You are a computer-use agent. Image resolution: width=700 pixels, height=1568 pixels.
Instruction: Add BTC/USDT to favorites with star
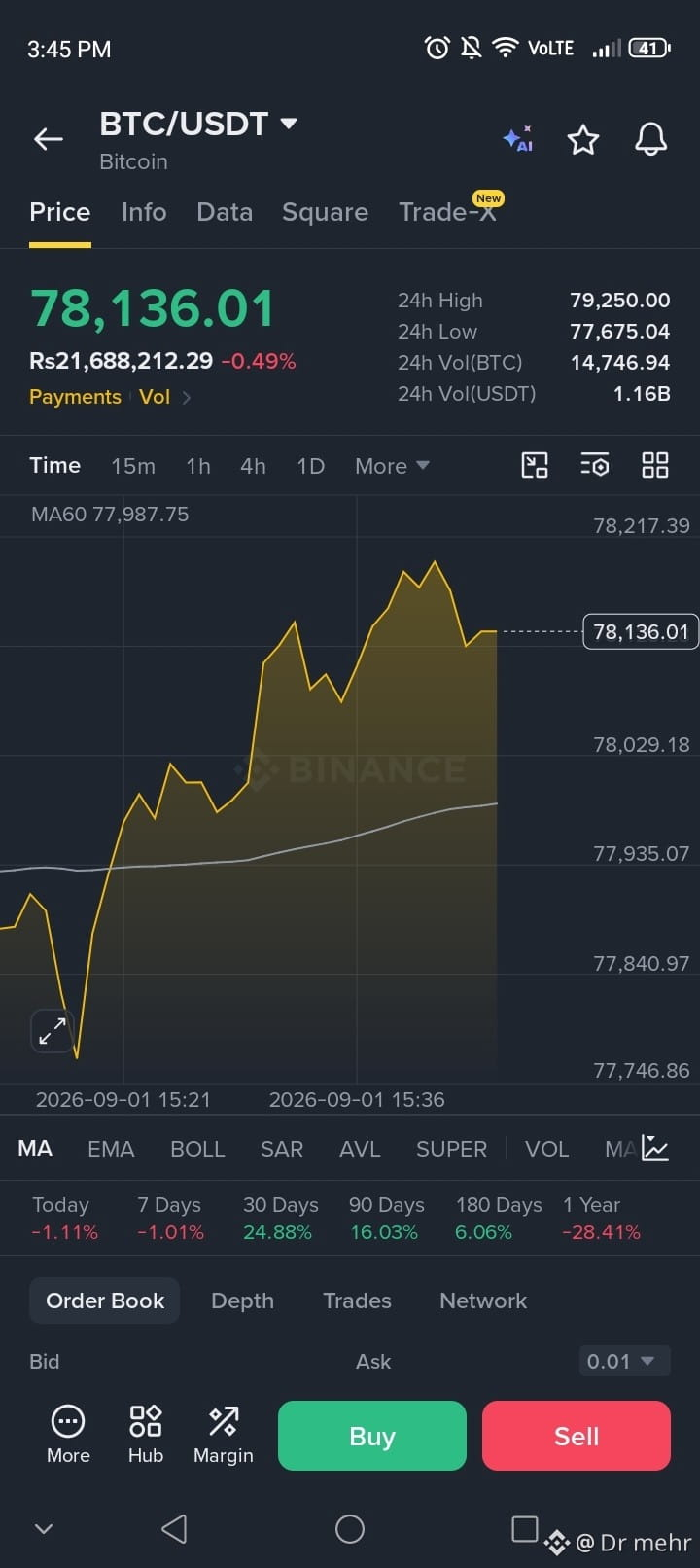(x=583, y=140)
